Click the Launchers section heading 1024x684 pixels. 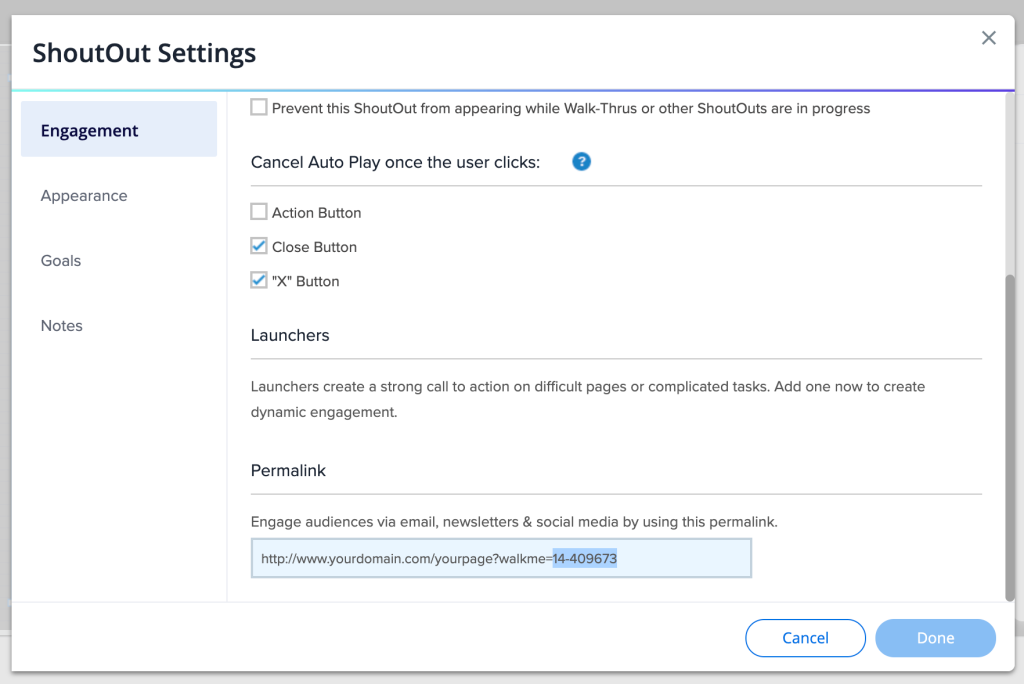tap(290, 336)
